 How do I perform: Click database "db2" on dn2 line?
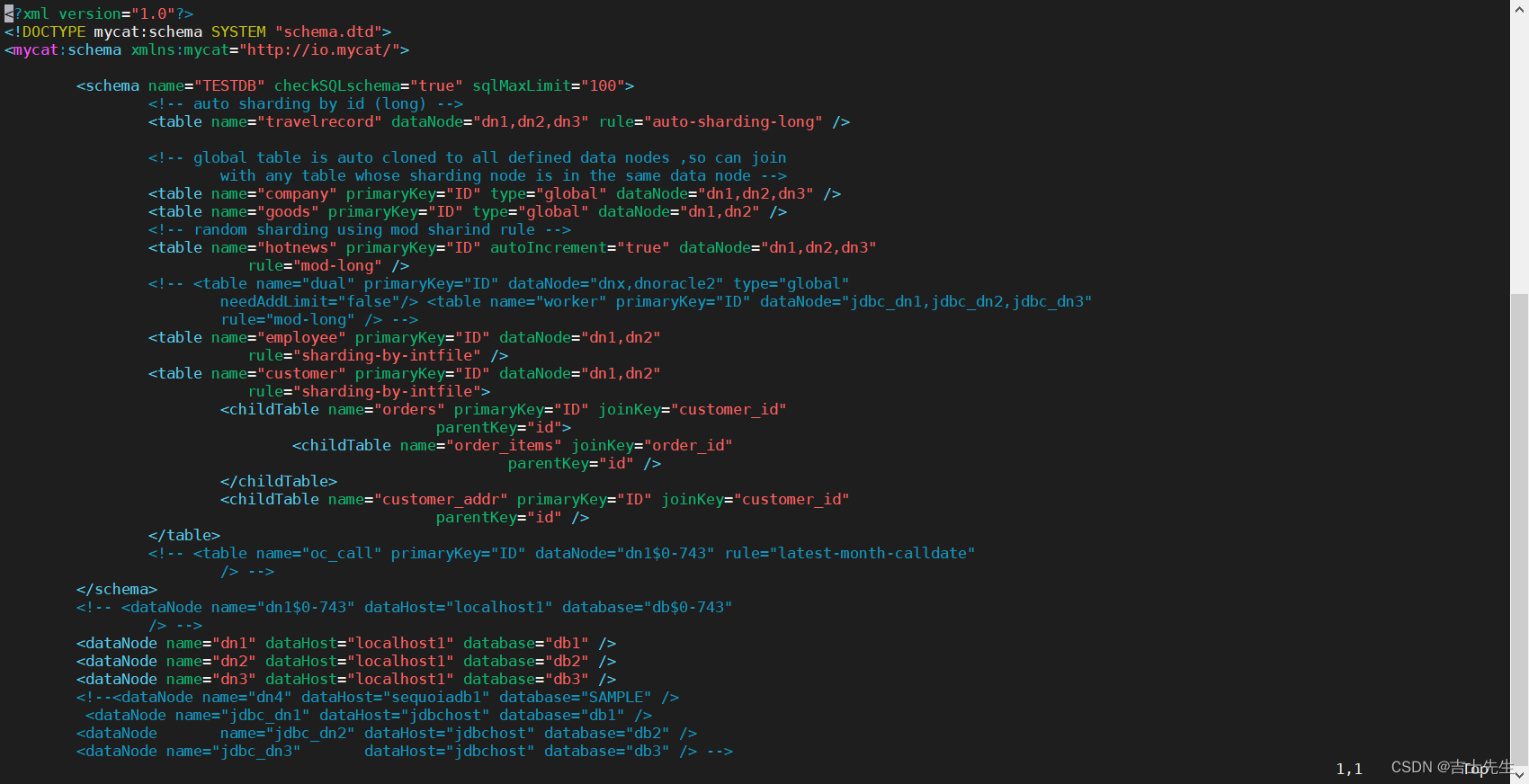567,661
